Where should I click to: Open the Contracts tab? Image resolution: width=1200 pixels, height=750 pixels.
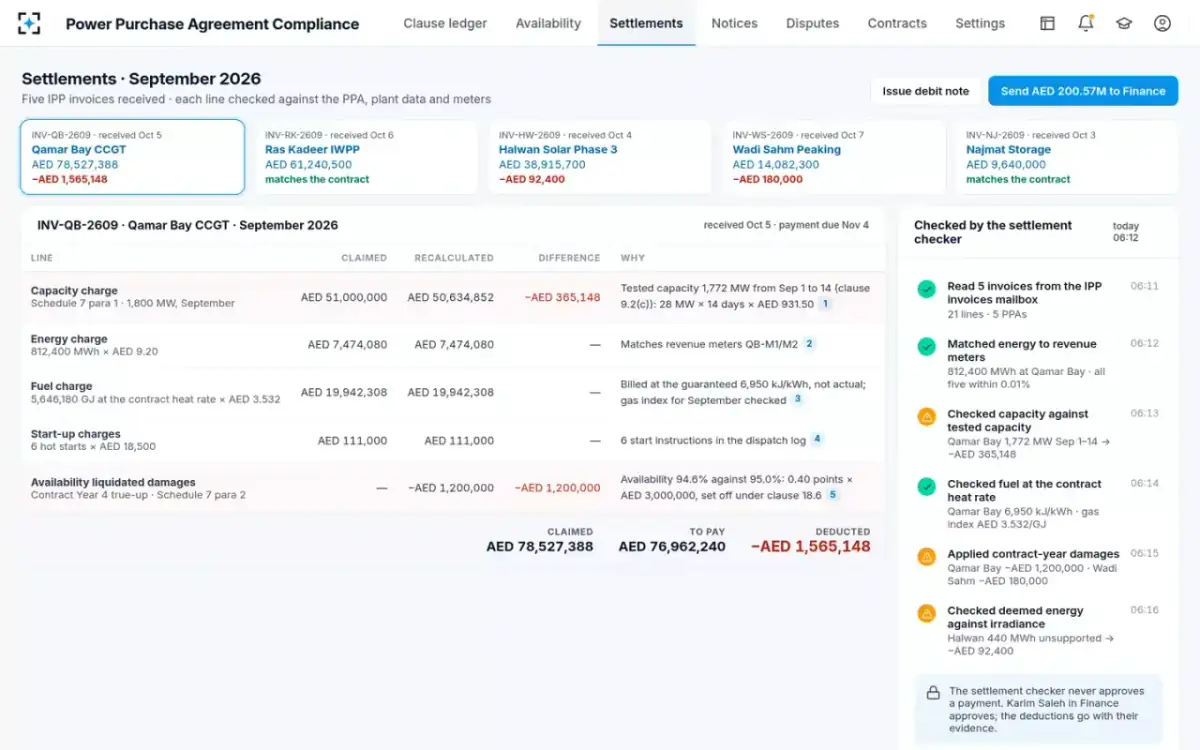point(897,23)
